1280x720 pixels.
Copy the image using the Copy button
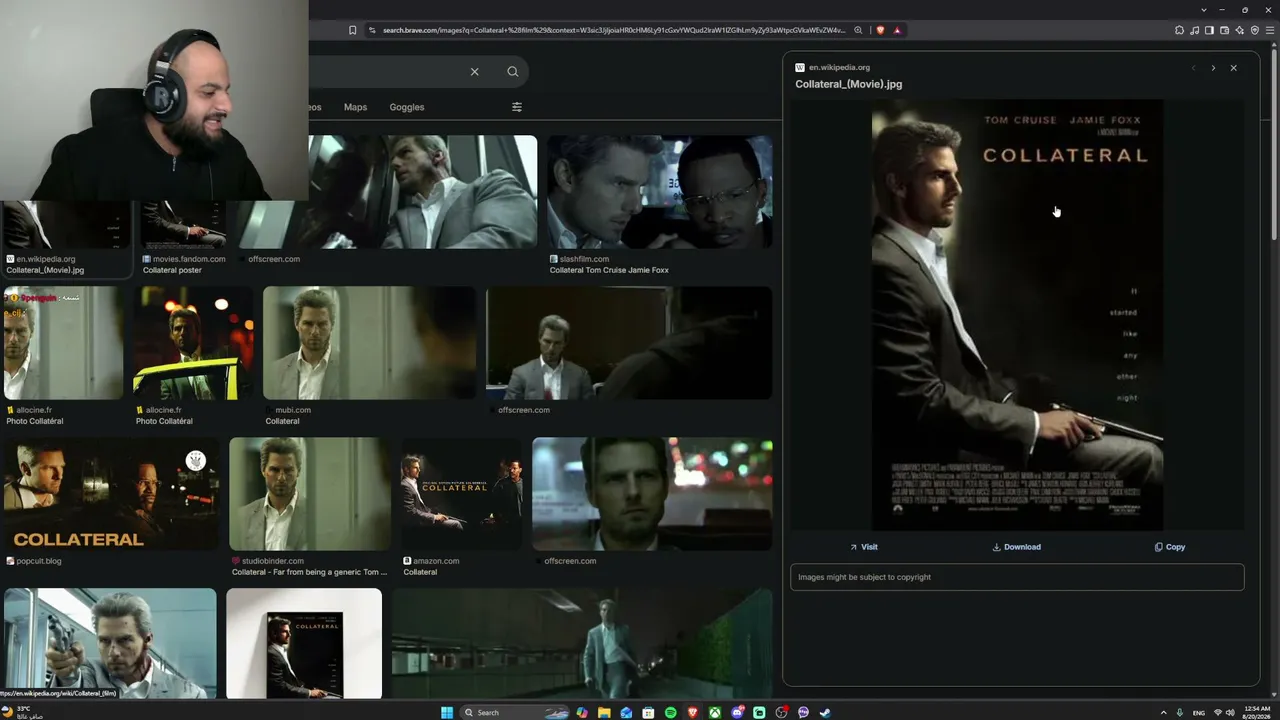click(x=1170, y=547)
